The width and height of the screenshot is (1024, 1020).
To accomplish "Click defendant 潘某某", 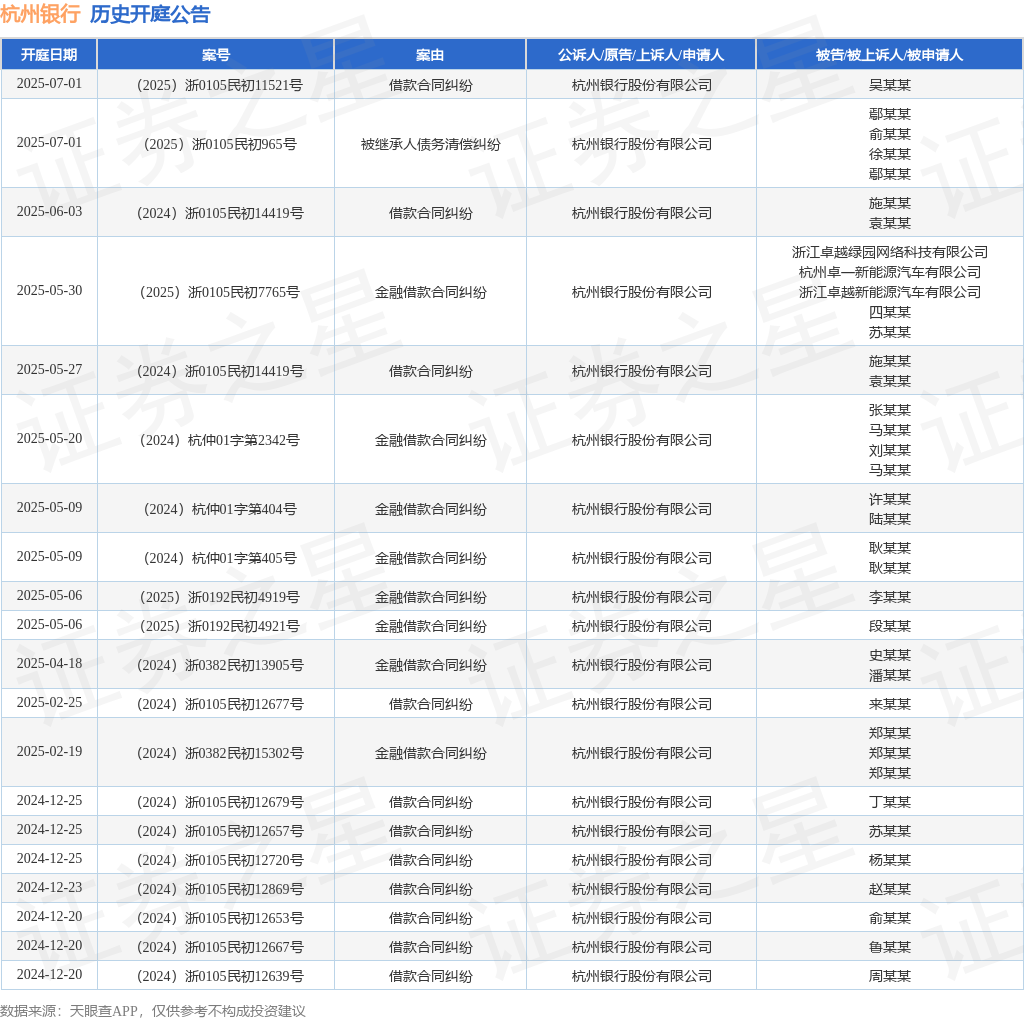I will click(889, 675).
